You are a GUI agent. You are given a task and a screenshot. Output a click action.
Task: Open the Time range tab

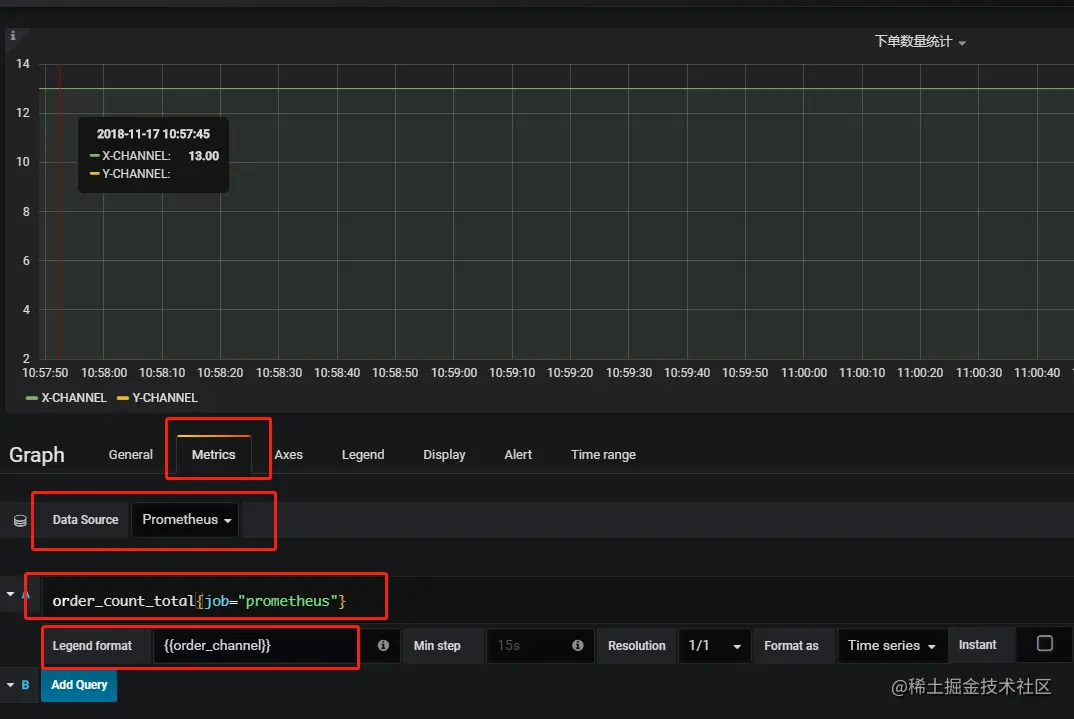click(603, 455)
